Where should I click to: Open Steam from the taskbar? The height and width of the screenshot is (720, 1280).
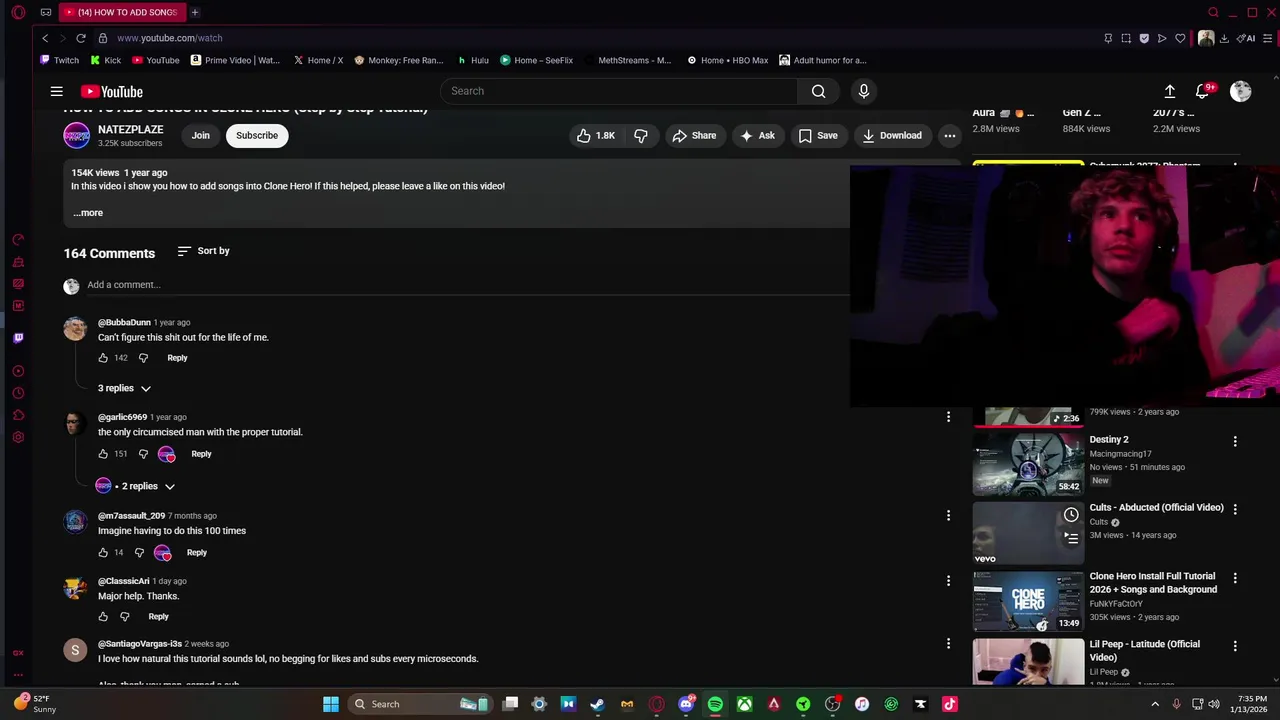click(x=597, y=704)
